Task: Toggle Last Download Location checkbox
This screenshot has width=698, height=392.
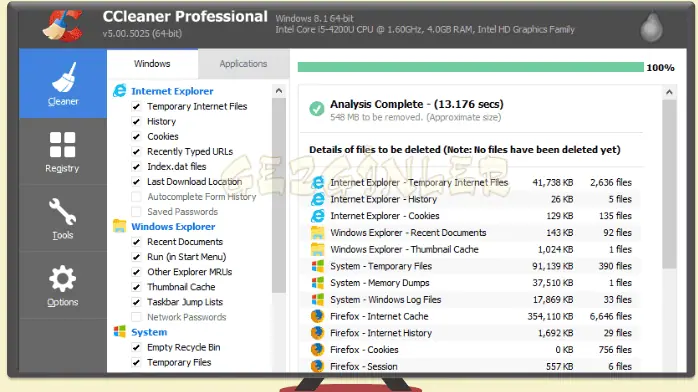Action: (136, 182)
